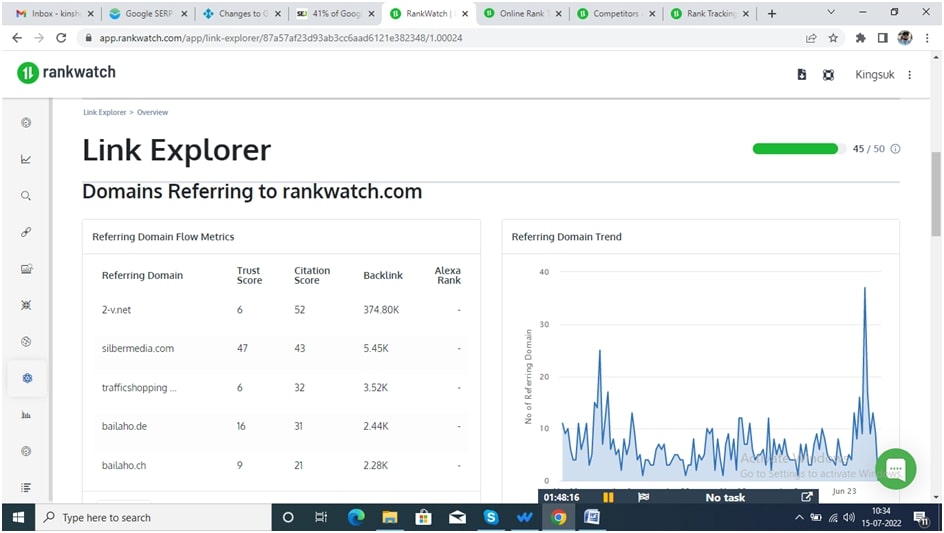Open the monitor icon in the sidebar
The width and height of the screenshot is (944, 533).
tap(26, 269)
